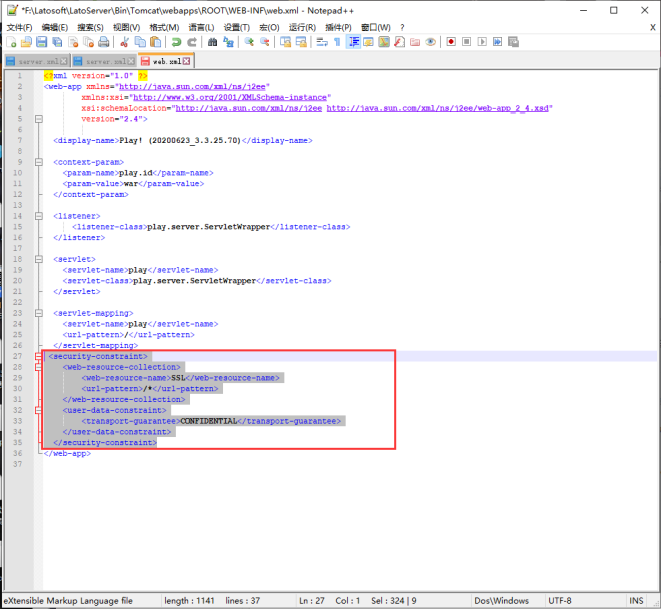The height and width of the screenshot is (609, 662).
Task: Click the UTF-8 encoding in status bar
Action: tap(560, 601)
